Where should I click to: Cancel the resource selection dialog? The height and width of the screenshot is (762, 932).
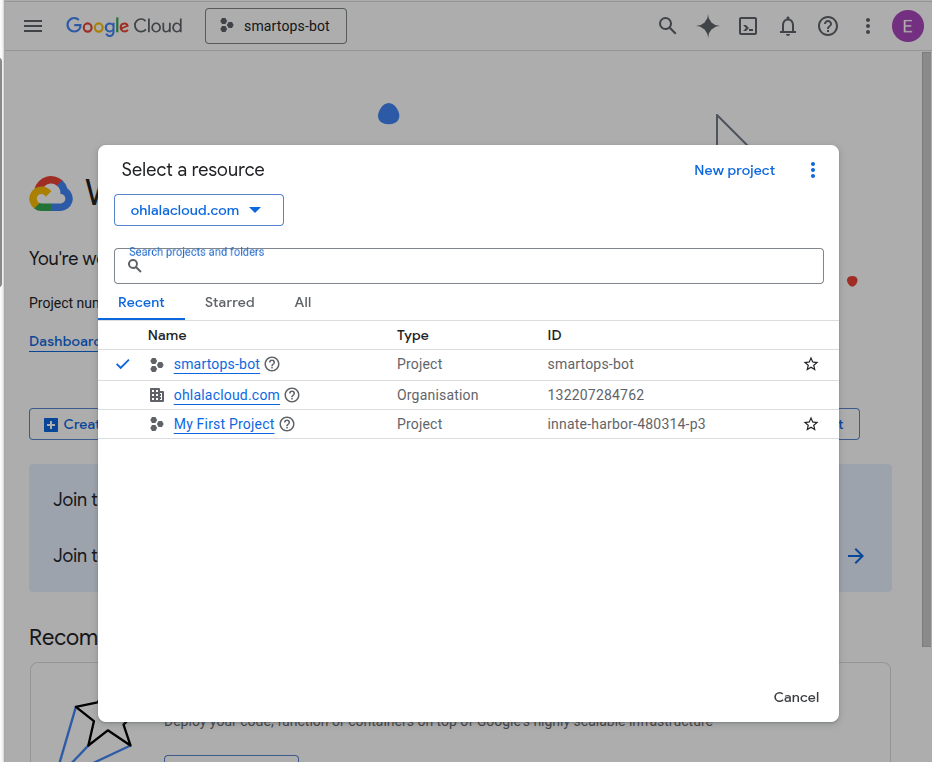(x=796, y=697)
